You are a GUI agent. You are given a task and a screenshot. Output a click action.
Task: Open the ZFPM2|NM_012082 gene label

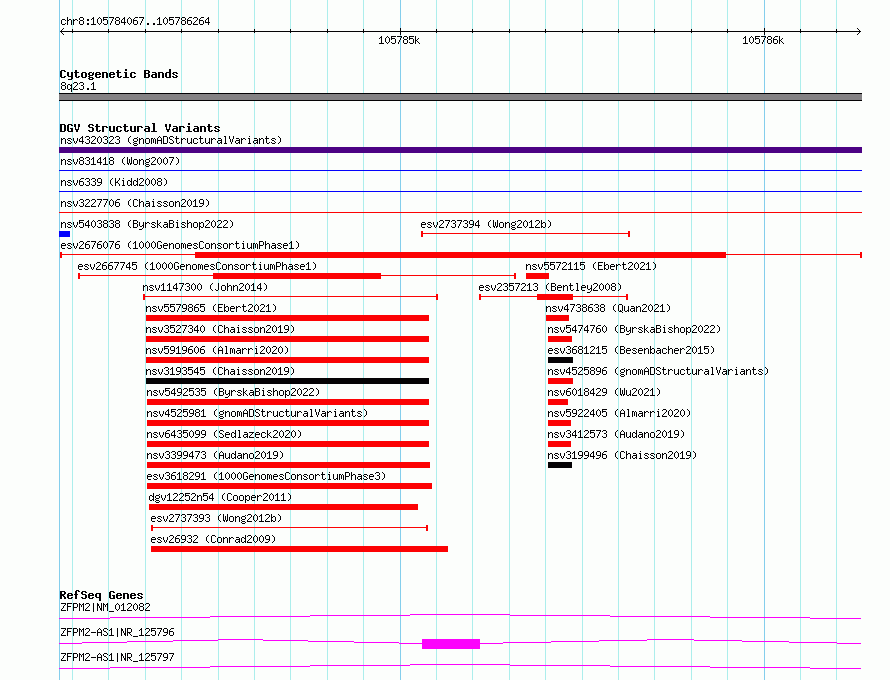(x=105, y=607)
